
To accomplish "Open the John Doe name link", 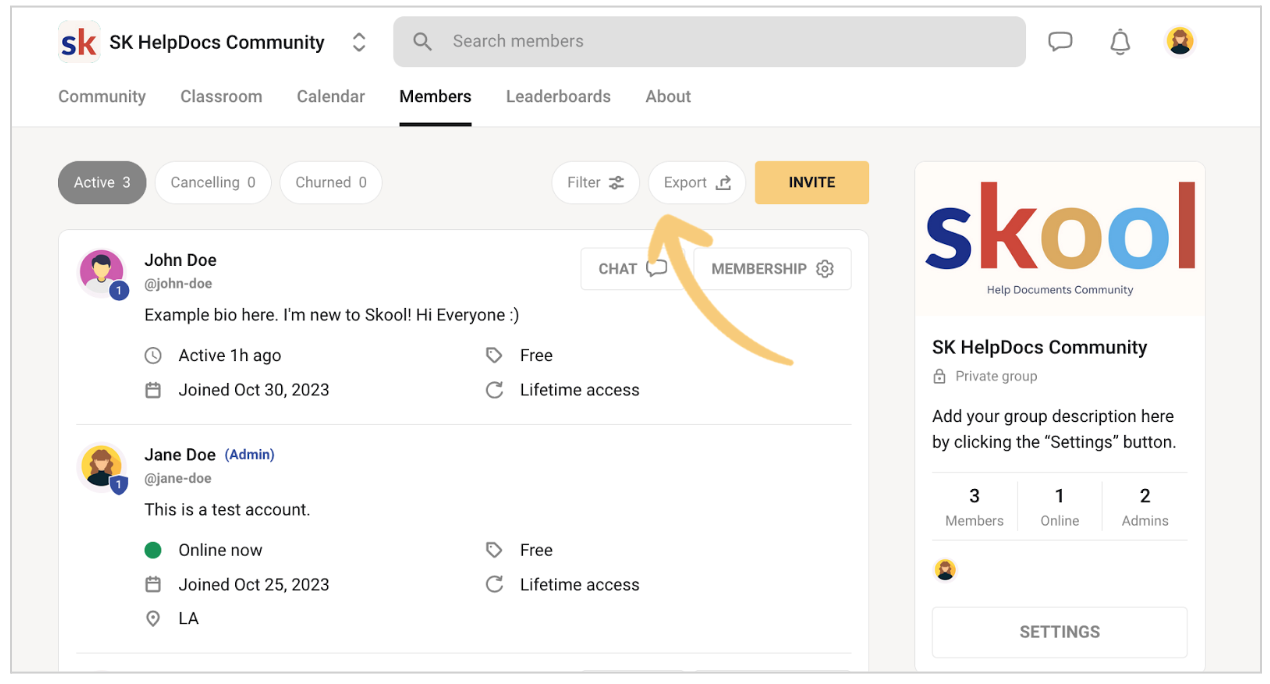I will [180, 260].
